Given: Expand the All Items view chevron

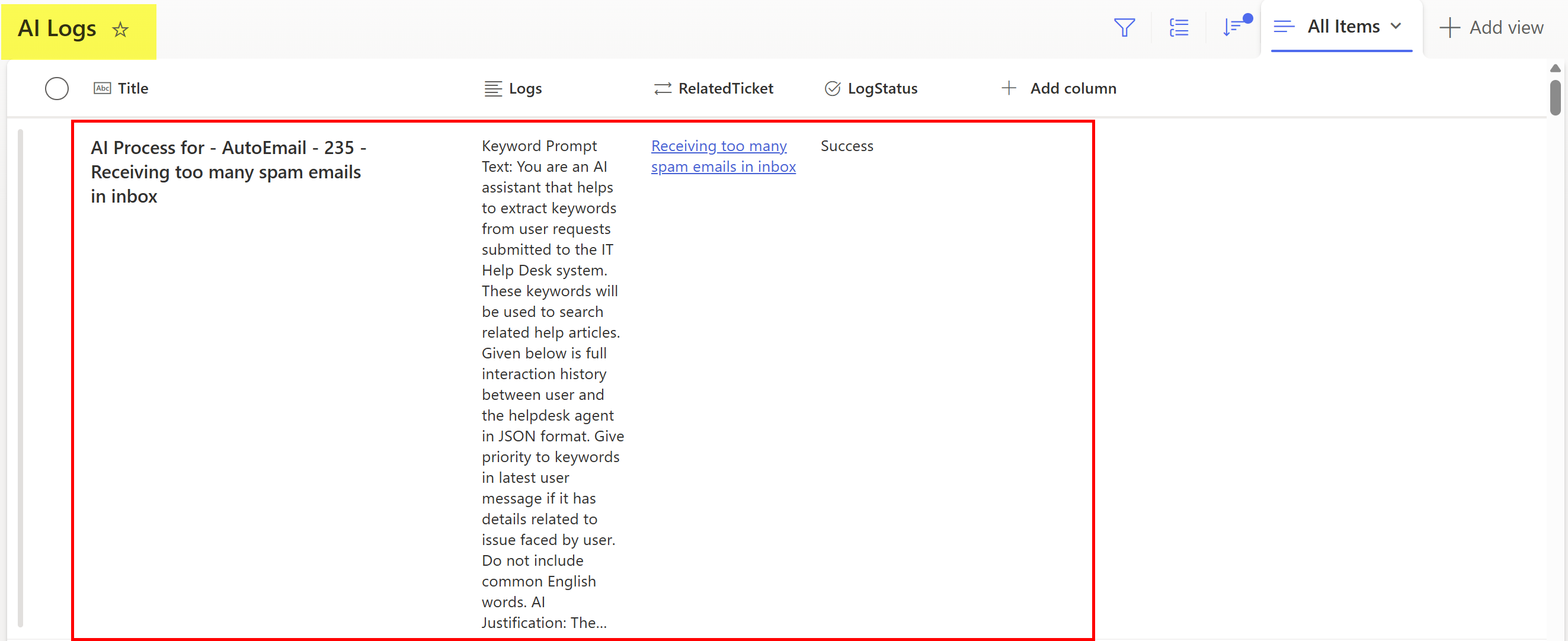Looking at the screenshot, I should coord(1396,26).
